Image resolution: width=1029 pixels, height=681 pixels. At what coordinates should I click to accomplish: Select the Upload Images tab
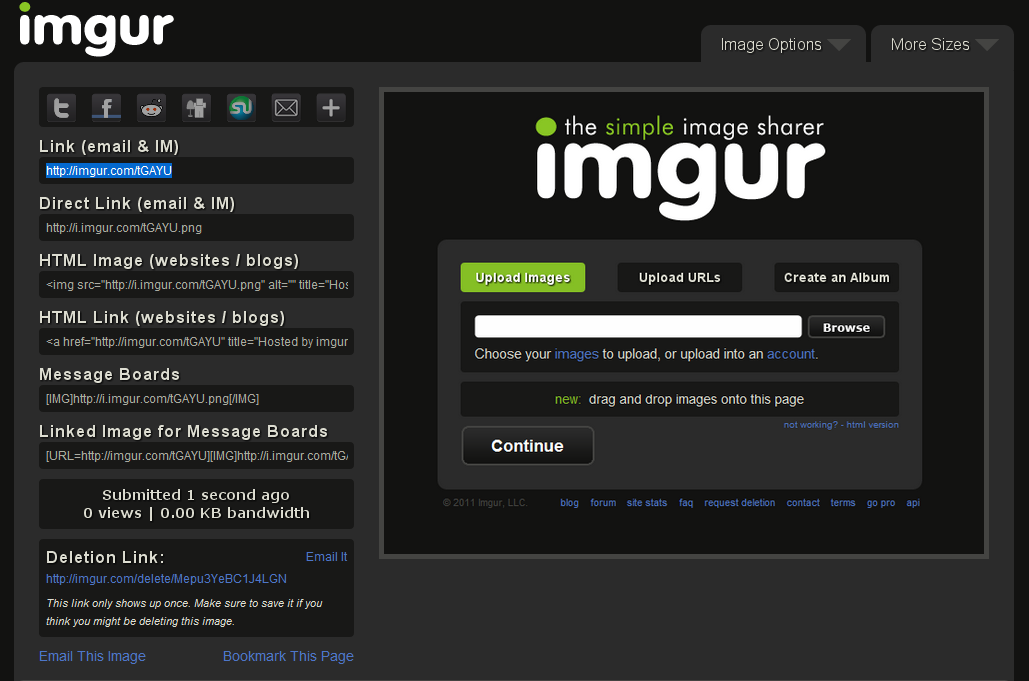tap(522, 277)
